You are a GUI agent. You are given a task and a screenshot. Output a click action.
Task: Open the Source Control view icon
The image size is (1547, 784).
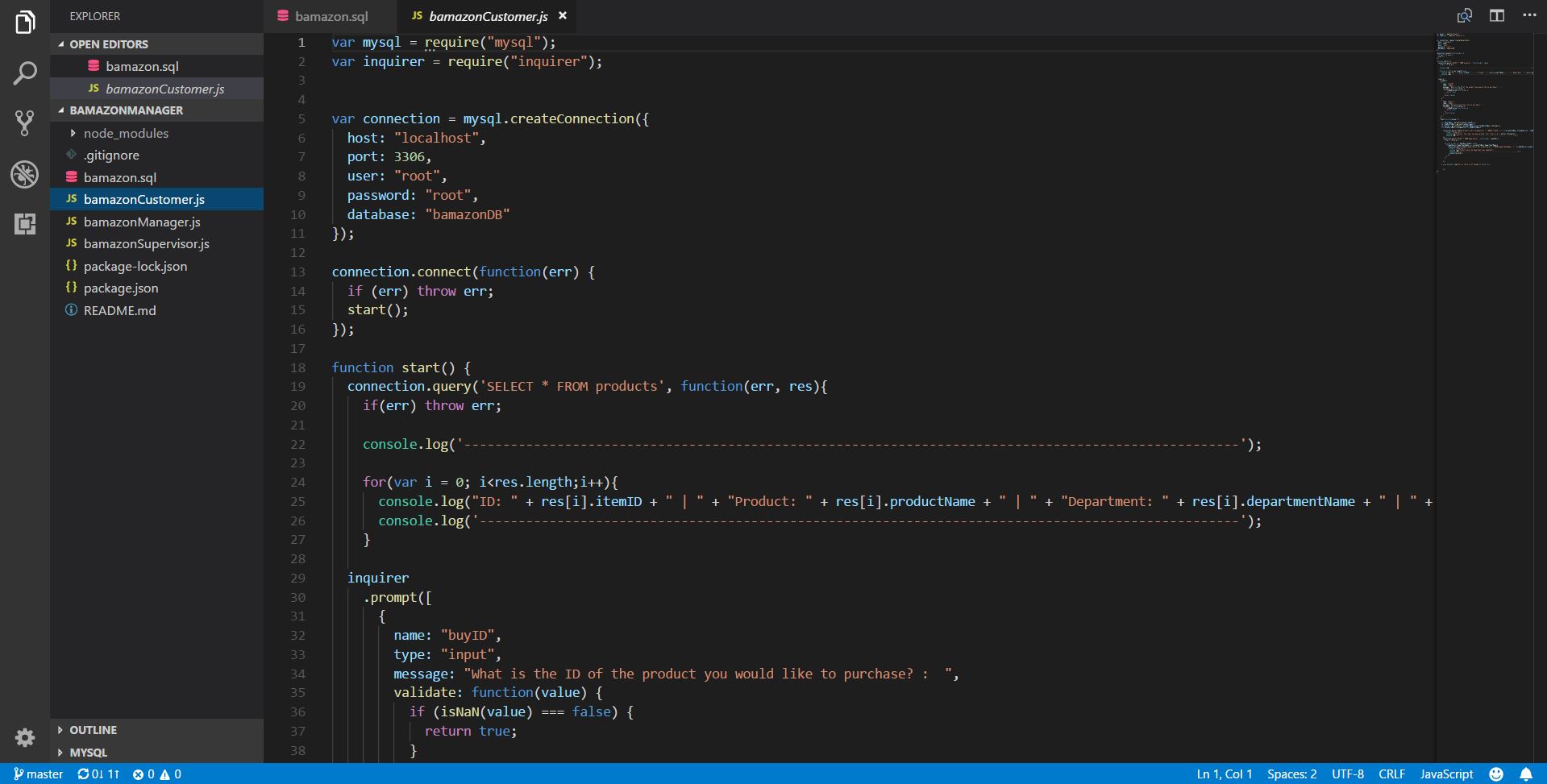tap(25, 123)
